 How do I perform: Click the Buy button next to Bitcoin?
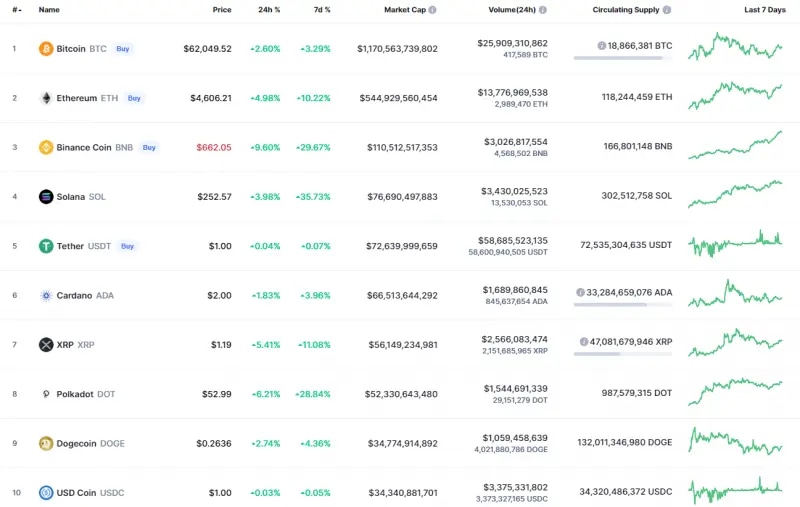point(122,48)
